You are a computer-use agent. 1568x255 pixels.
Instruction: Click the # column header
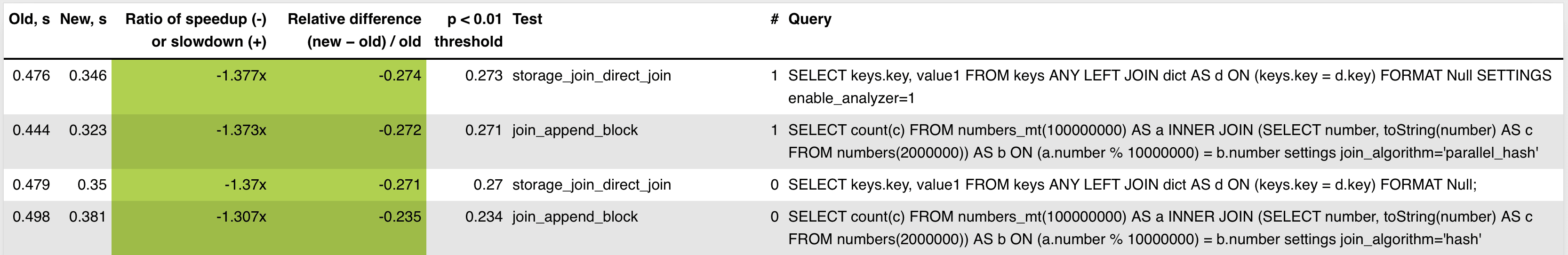pyautogui.click(x=774, y=19)
